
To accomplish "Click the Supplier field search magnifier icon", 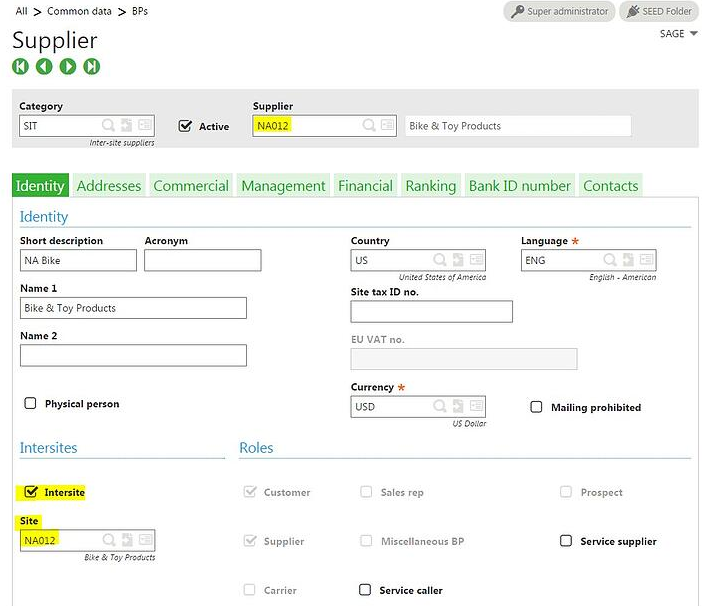I will coord(369,126).
